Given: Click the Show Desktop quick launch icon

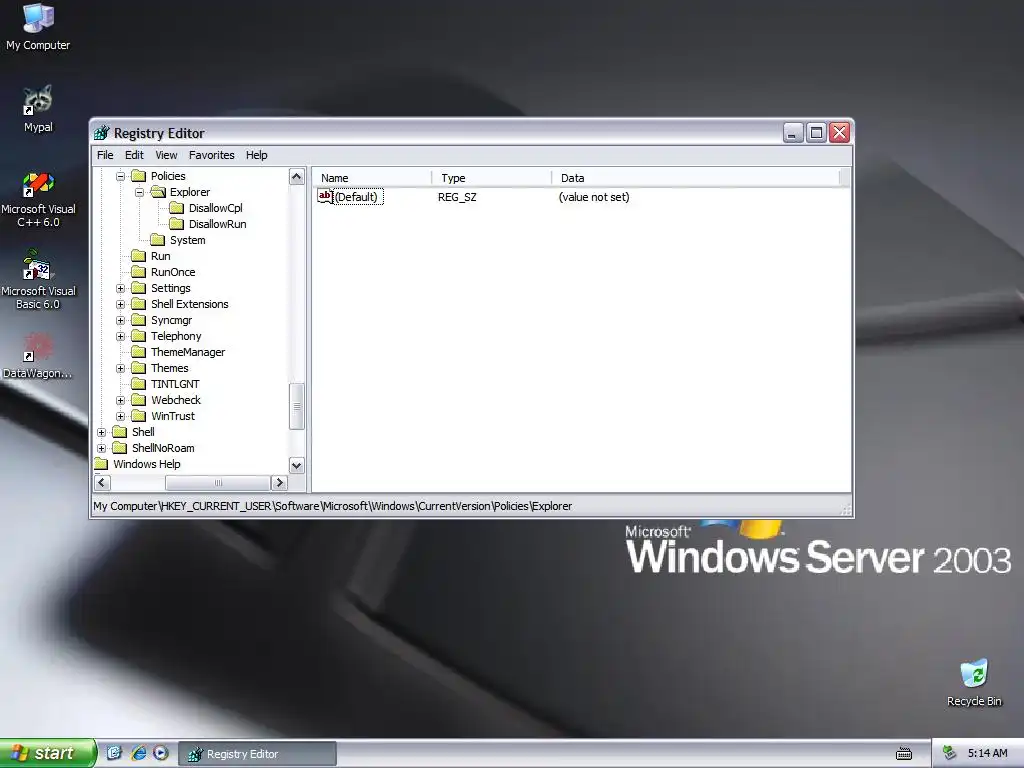Looking at the screenshot, I should pyautogui.click(x=114, y=753).
